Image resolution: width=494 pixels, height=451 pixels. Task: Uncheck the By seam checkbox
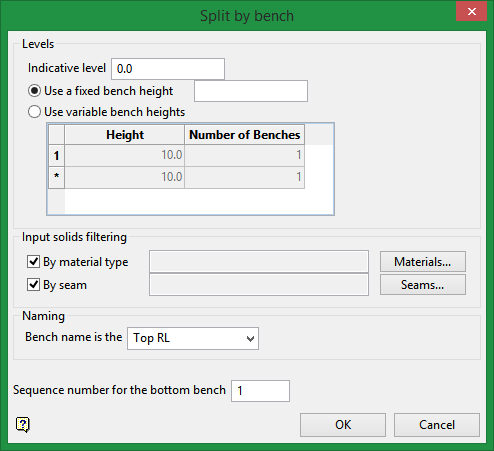(33, 285)
